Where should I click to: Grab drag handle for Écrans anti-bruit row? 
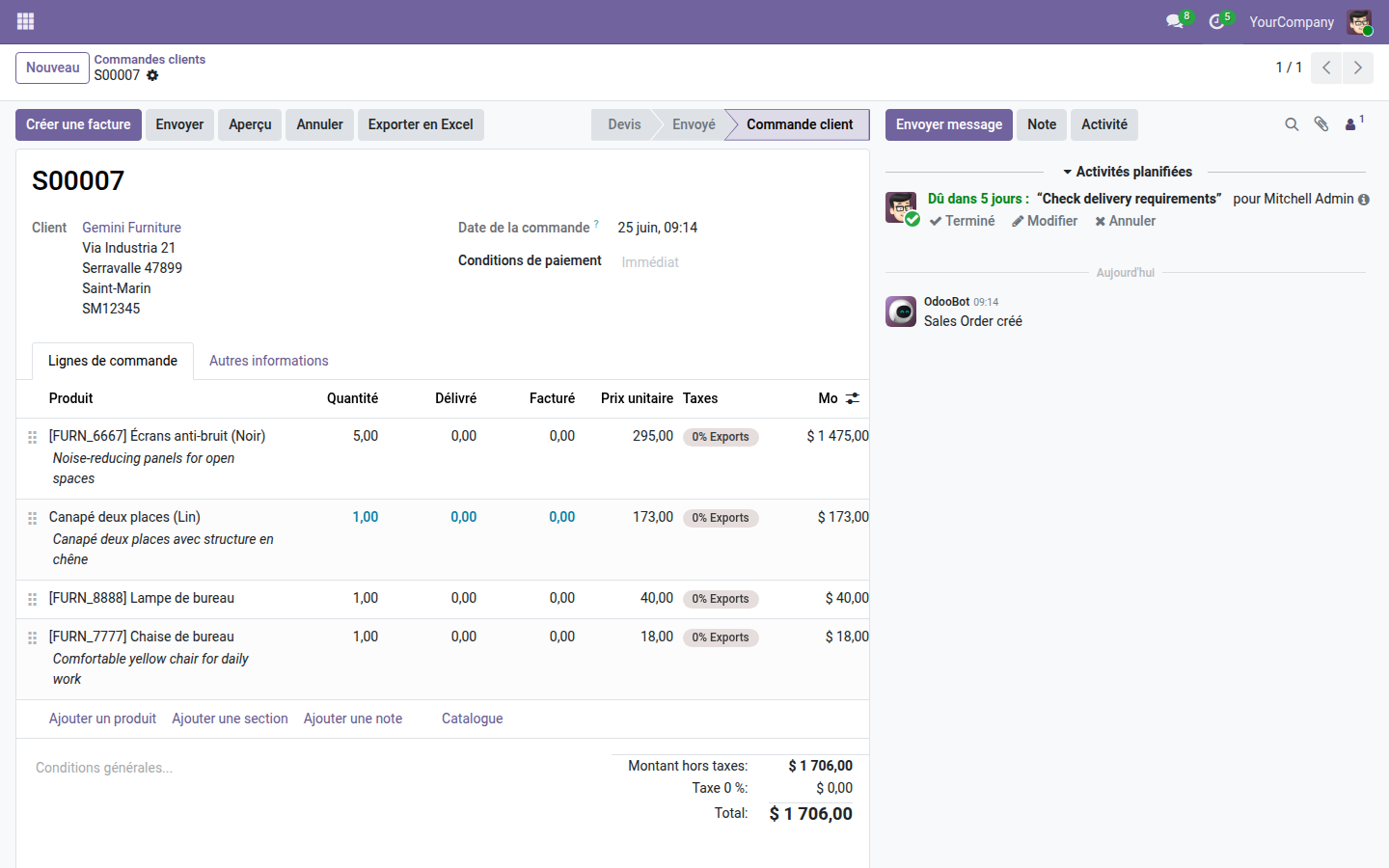pyautogui.click(x=32, y=437)
